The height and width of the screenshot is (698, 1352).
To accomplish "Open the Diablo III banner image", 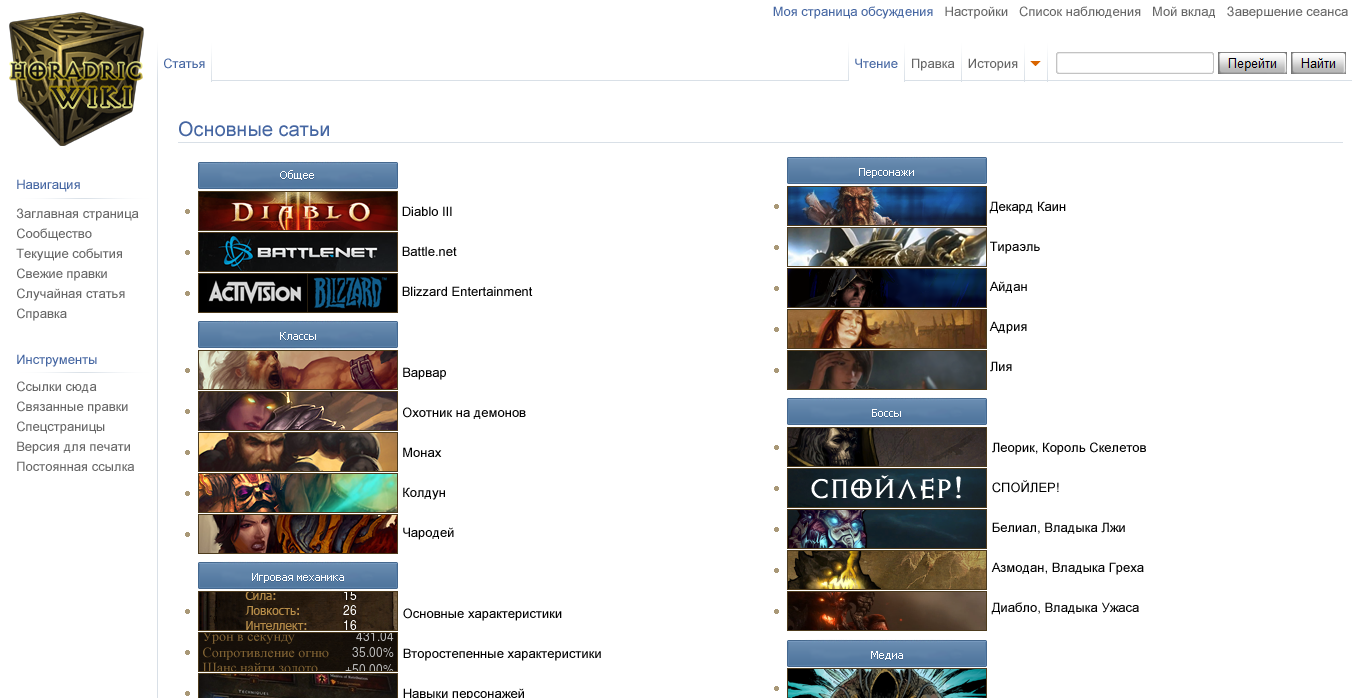I will click(x=298, y=211).
